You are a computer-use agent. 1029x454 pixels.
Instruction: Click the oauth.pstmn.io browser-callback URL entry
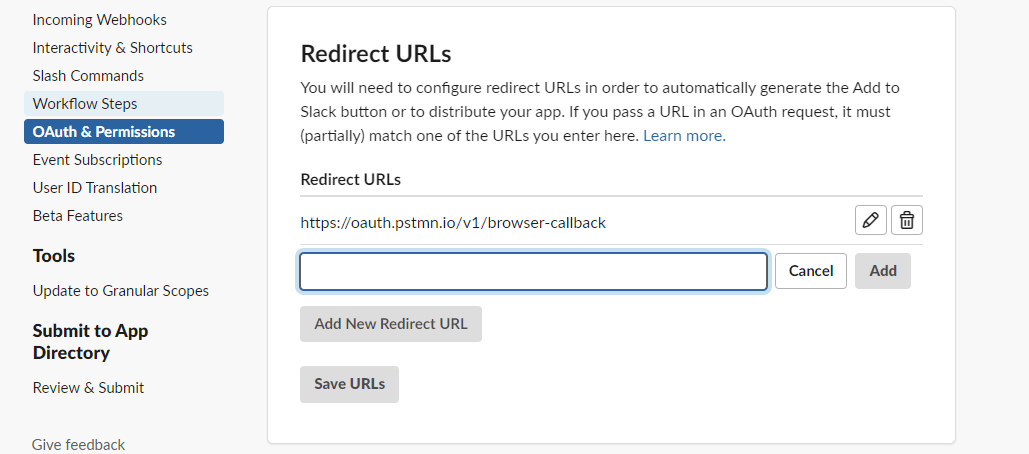point(453,222)
